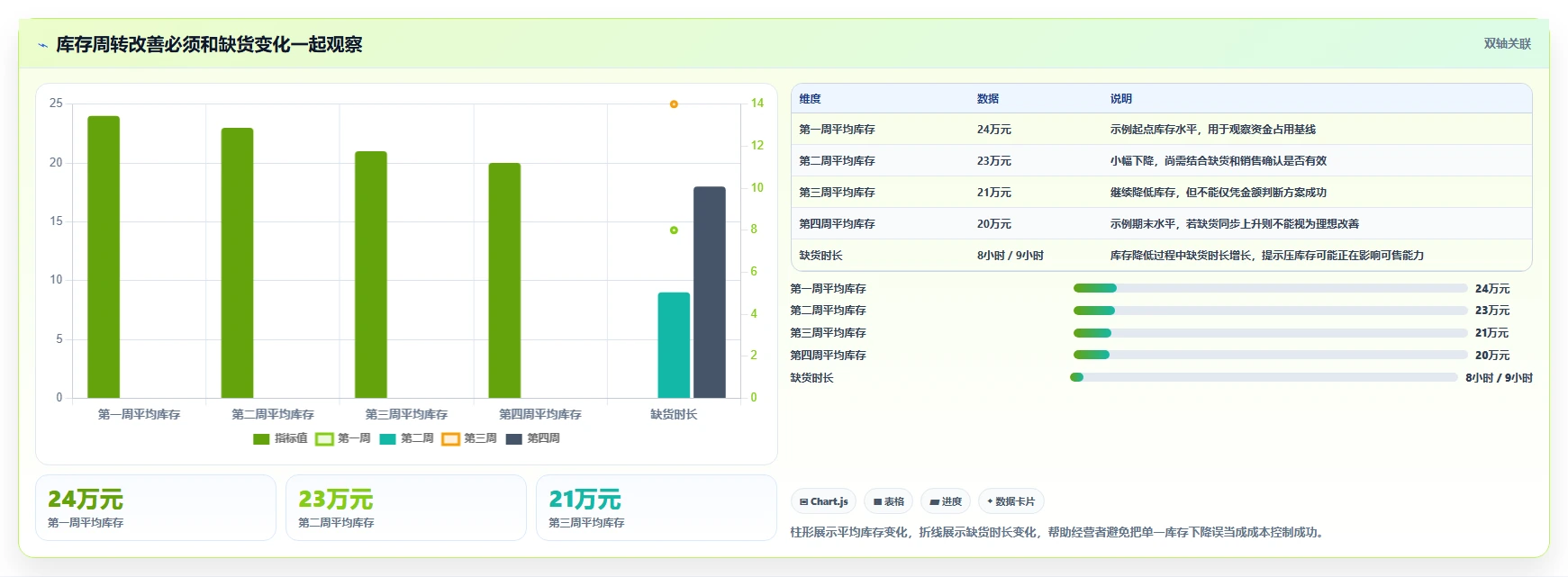Click the 第三周平均库存 green bar in chart

[370, 275]
